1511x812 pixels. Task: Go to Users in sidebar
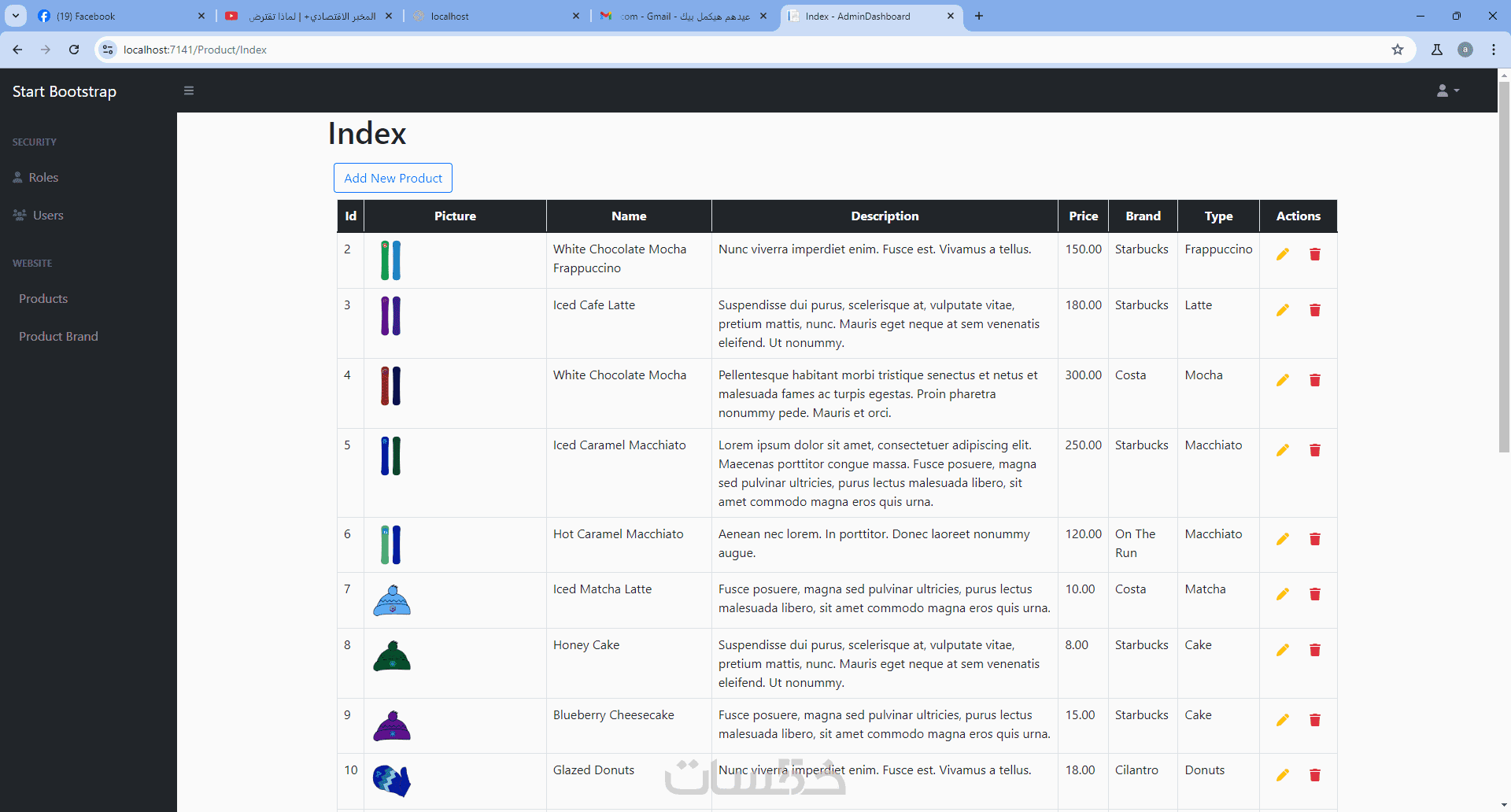(47, 215)
